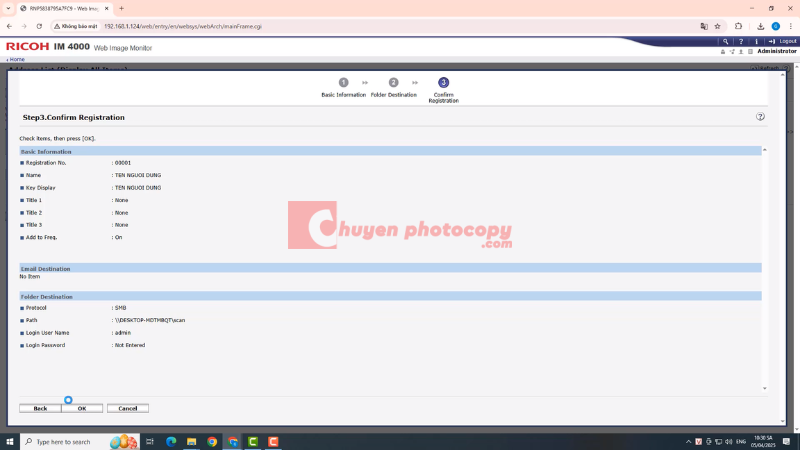Click path value \\DESKTOP-MDTMBQT\scan
The height and width of the screenshot is (450, 800).
[150, 320]
